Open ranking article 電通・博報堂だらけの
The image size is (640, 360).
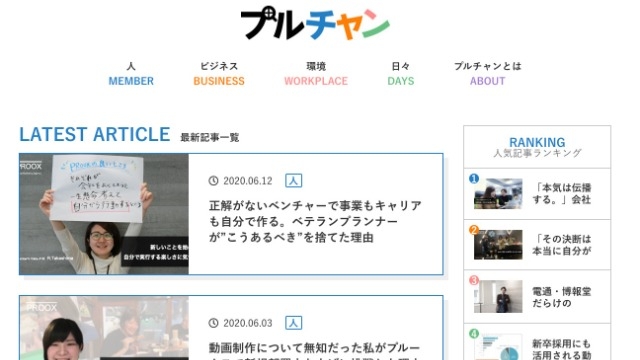click(562, 297)
